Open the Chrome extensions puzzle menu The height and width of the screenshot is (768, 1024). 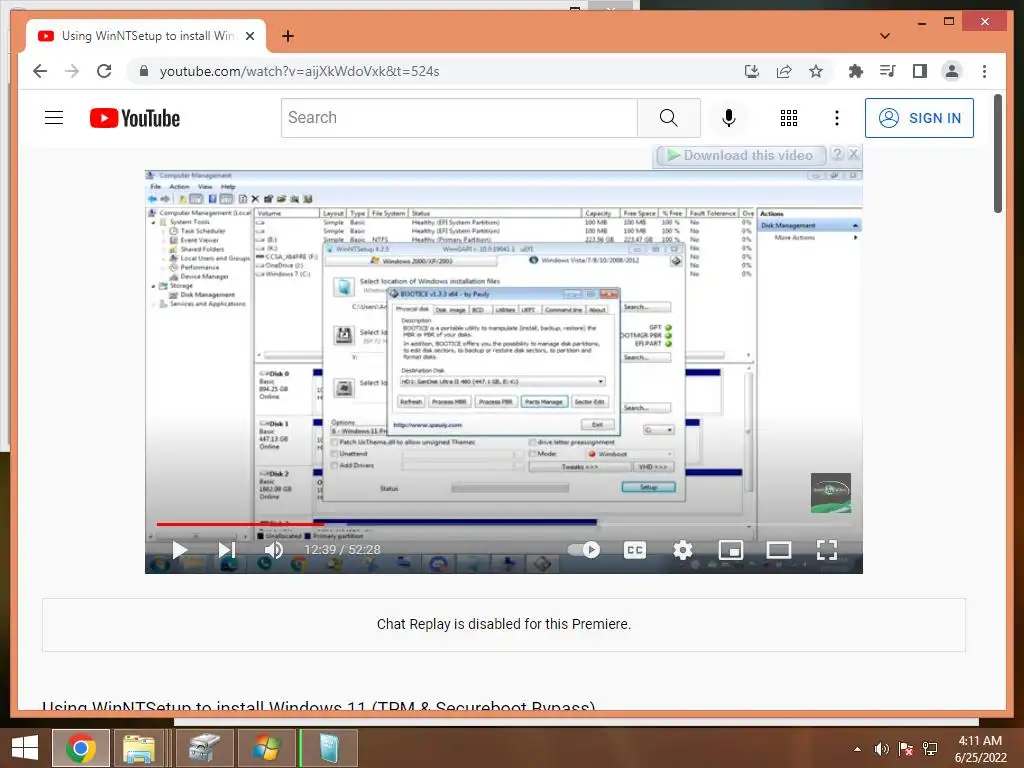tap(856, 71)
